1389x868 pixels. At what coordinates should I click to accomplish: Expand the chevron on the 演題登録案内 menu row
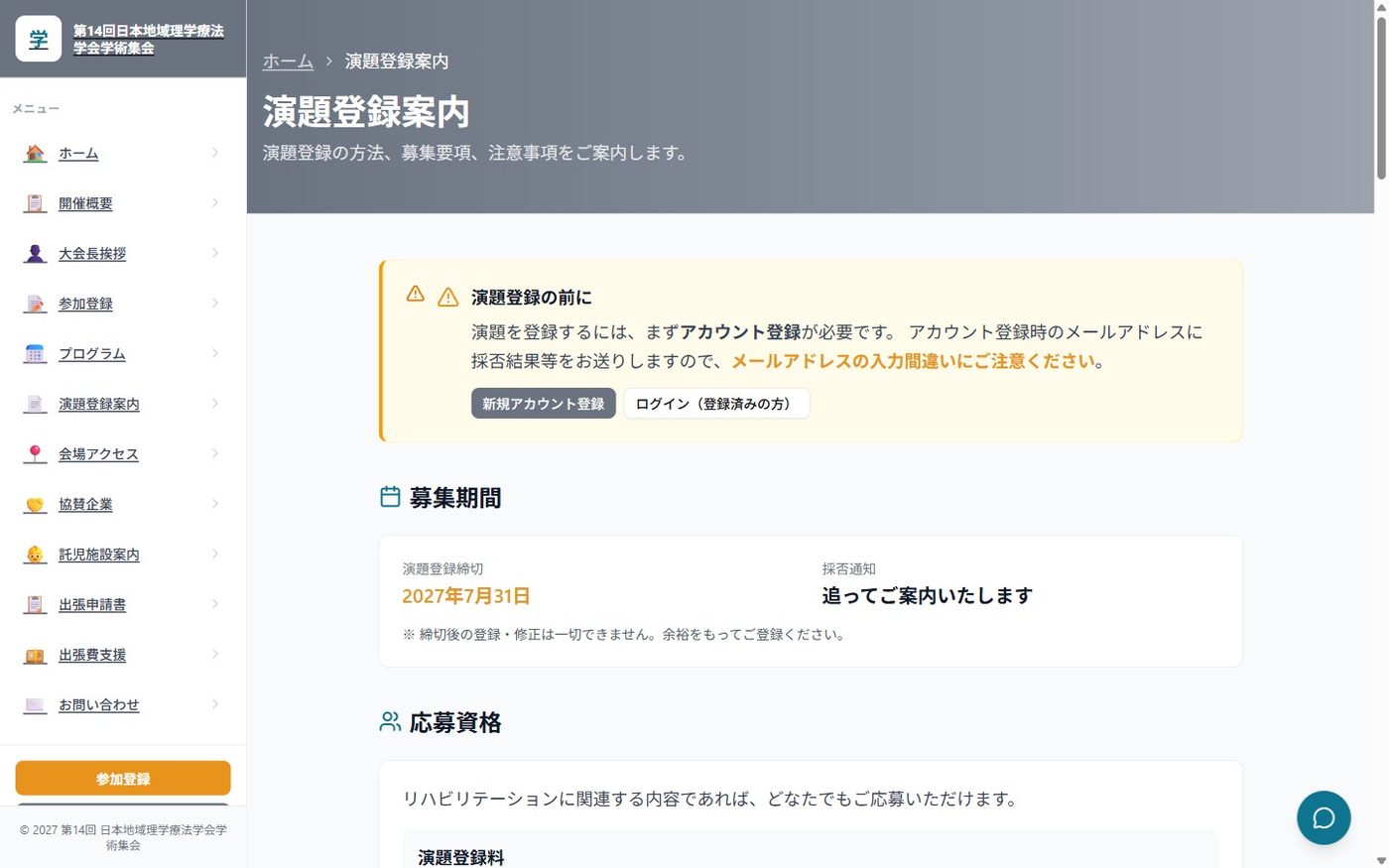(215, 403)
